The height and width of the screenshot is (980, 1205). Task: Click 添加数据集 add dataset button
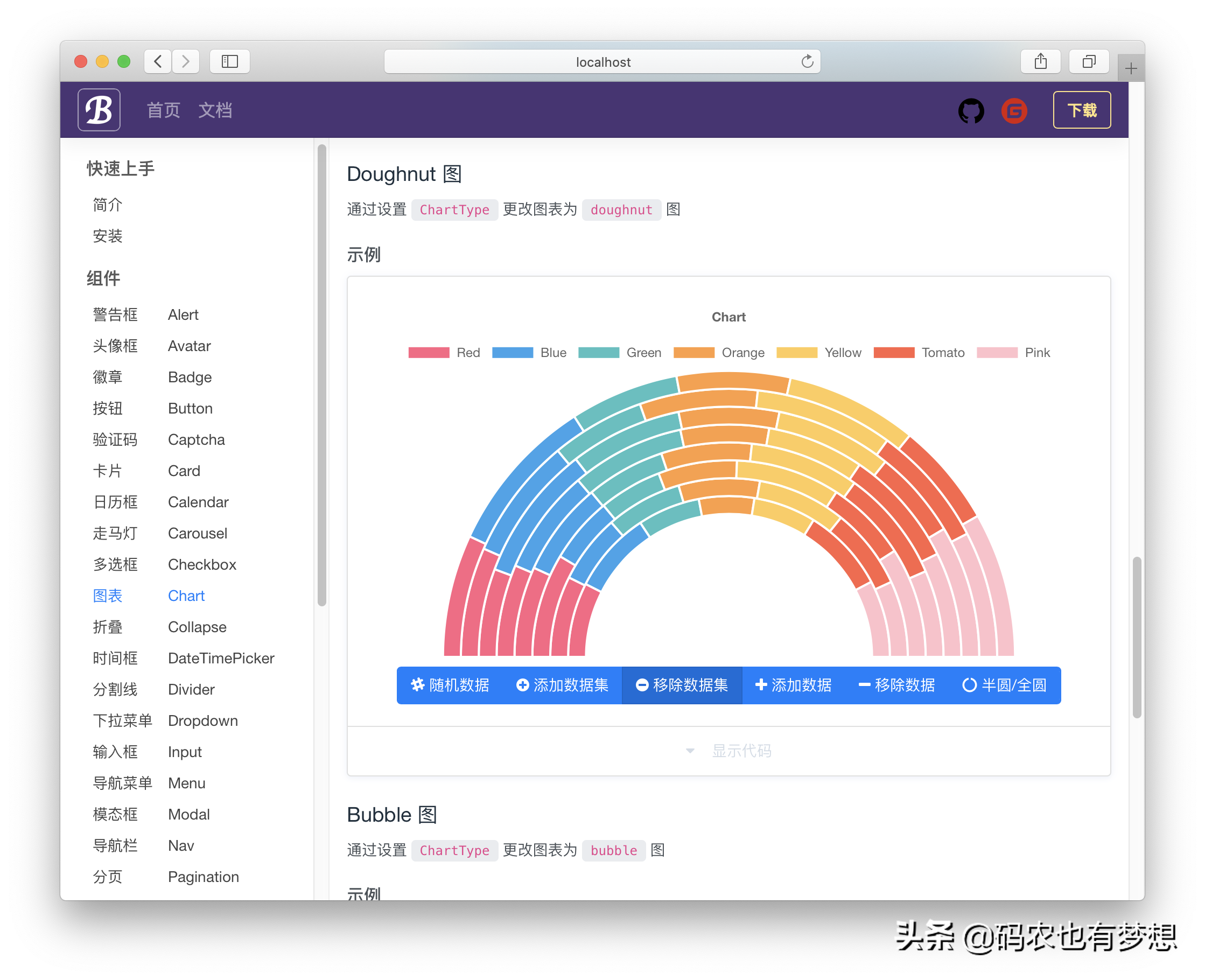point(562,685)
